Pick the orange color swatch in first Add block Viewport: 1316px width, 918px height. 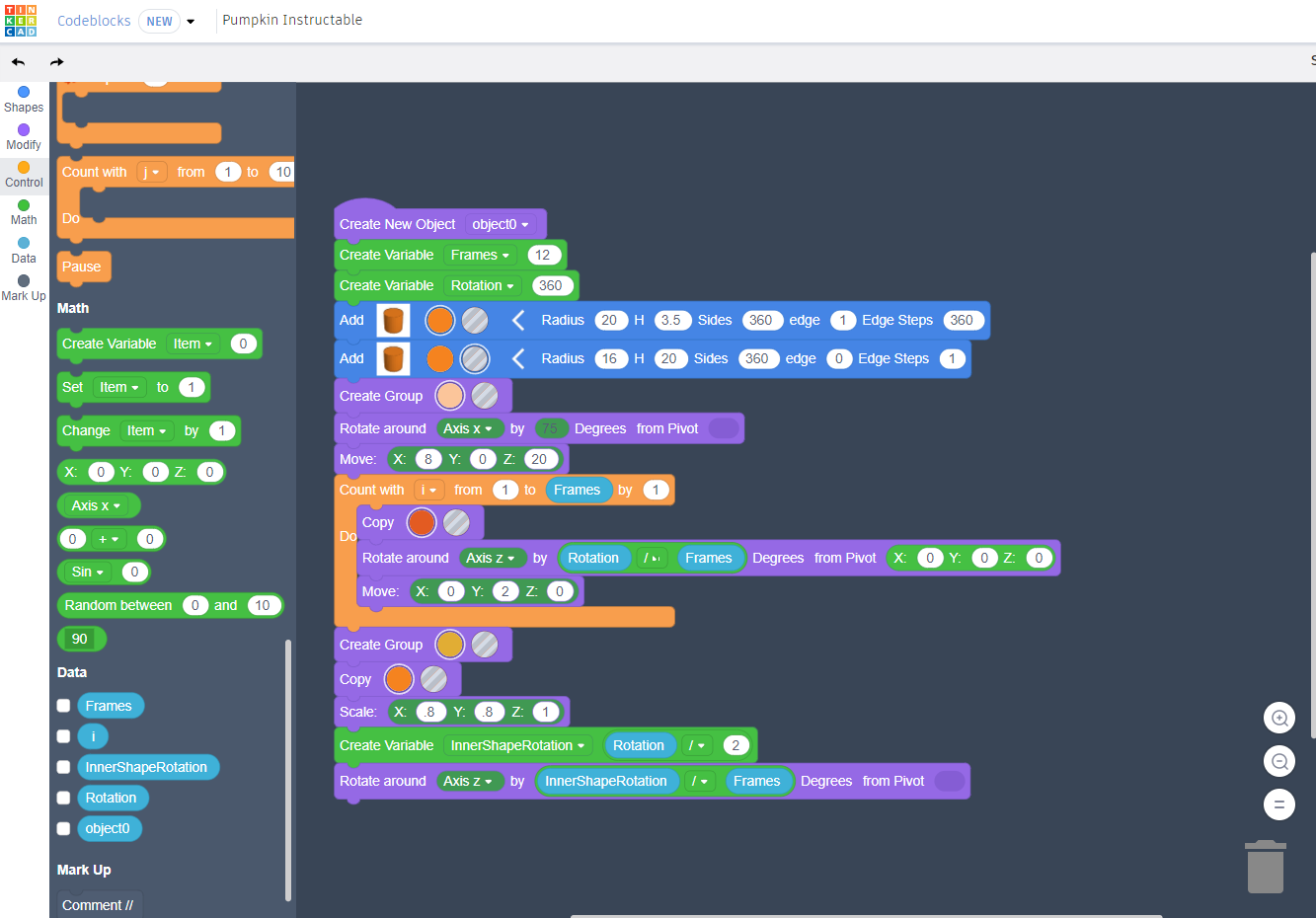(439, 320)
